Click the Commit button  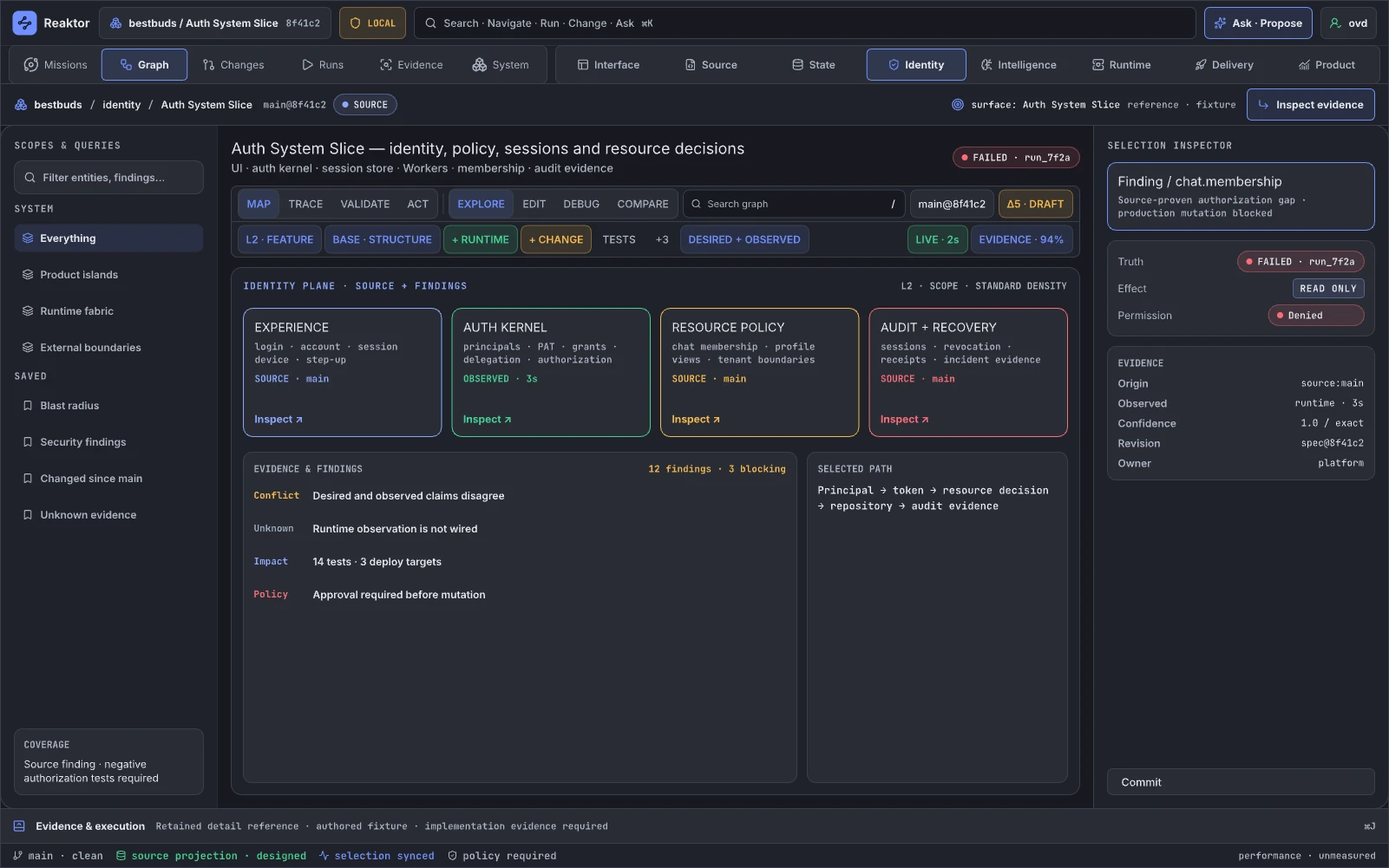point(1241,782)
